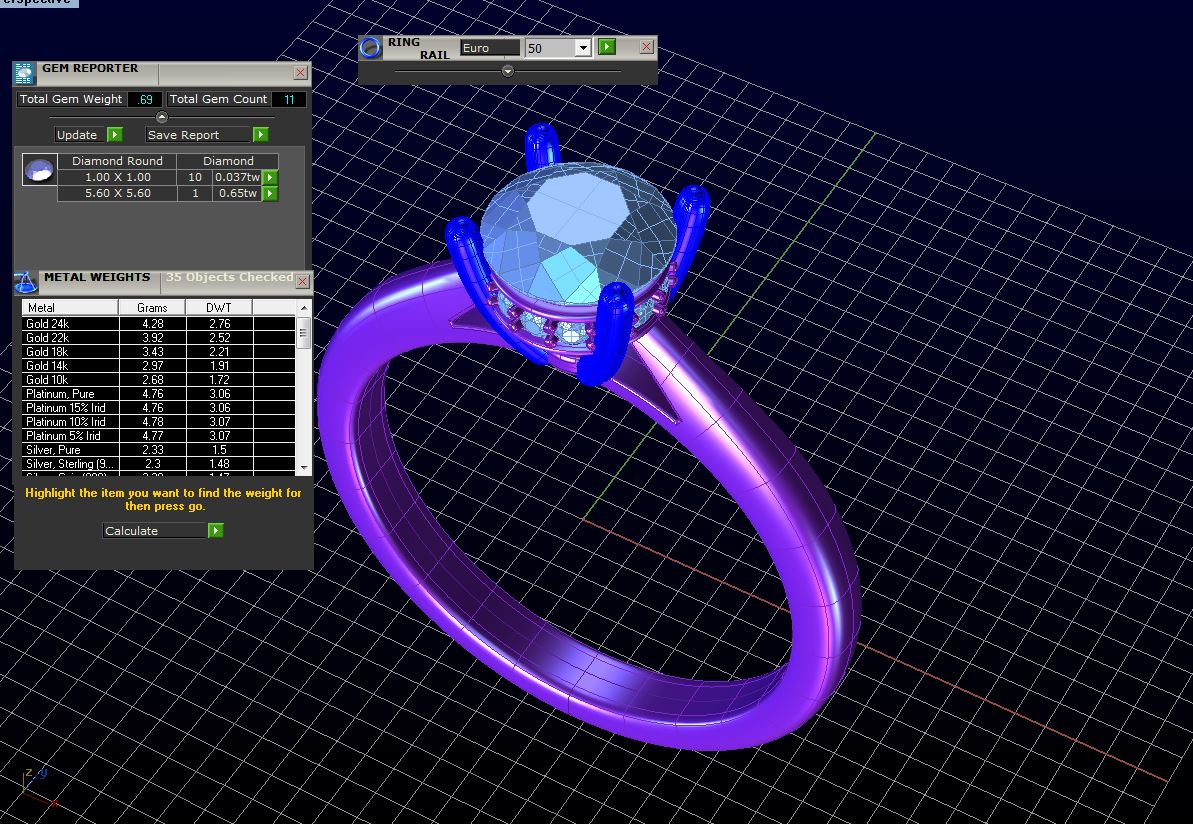This screenshot has width=1193, height=824.
Task: Click the 1.00 X 1.00 gem size cell
Action: click(x=117, y=177)
